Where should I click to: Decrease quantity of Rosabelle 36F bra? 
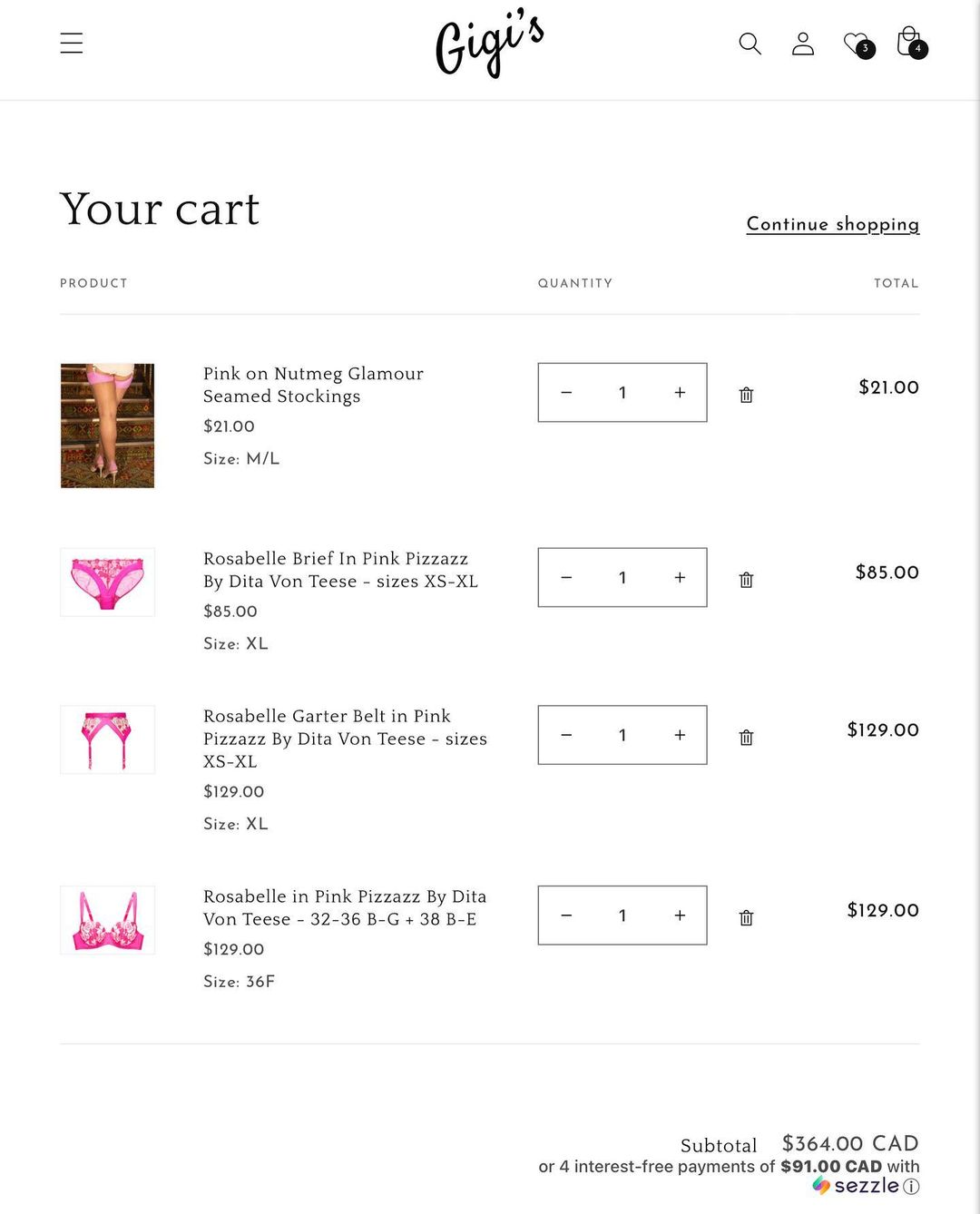(566, 916)
